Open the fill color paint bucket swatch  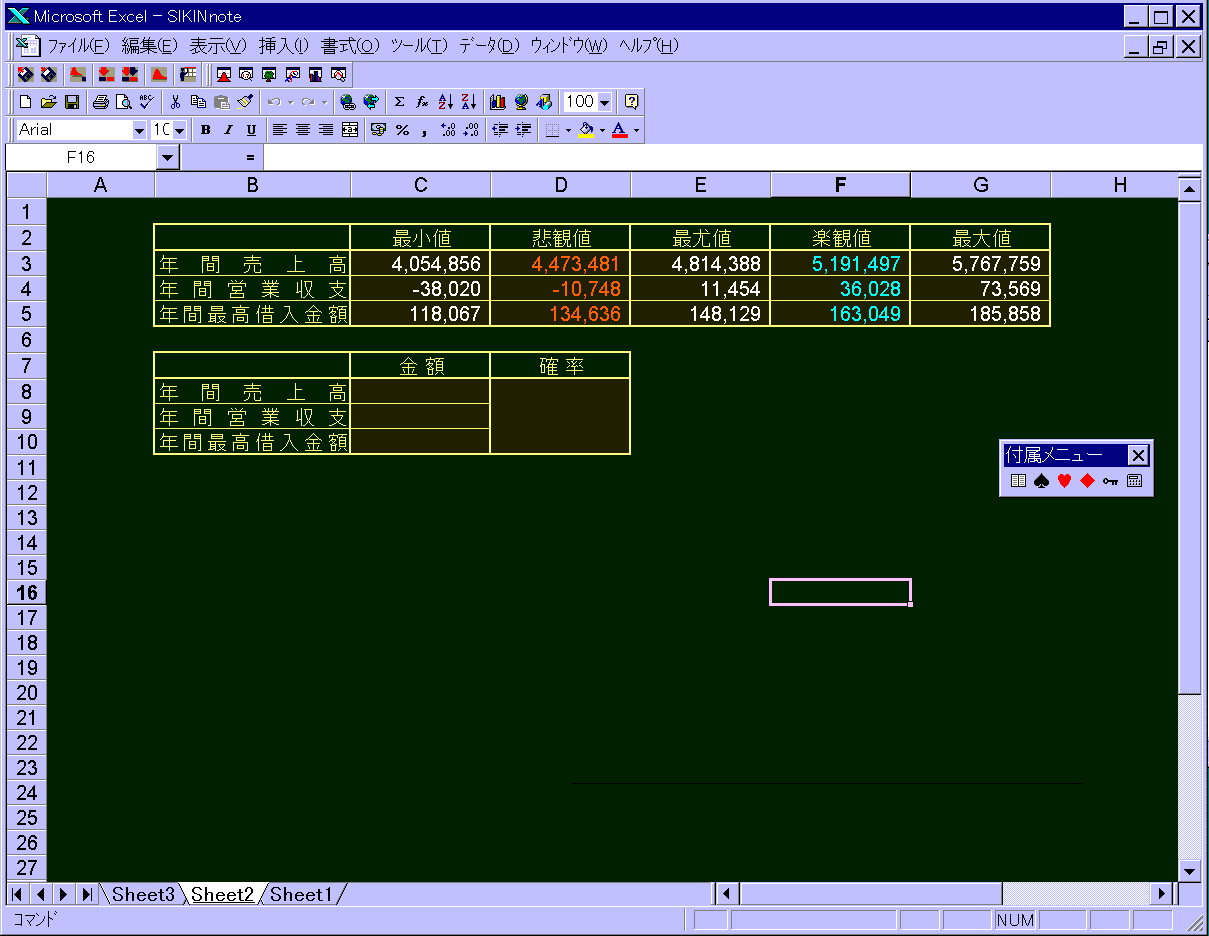coord(585,130)
